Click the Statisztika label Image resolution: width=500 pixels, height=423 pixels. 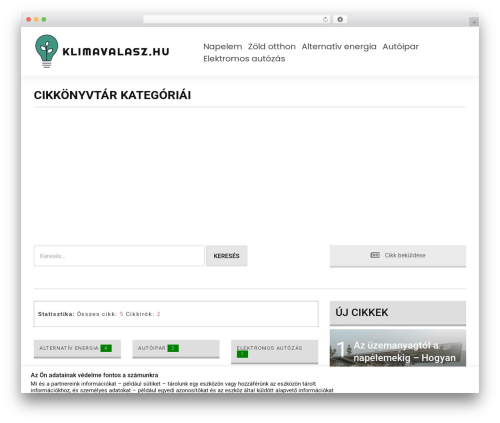56,314
